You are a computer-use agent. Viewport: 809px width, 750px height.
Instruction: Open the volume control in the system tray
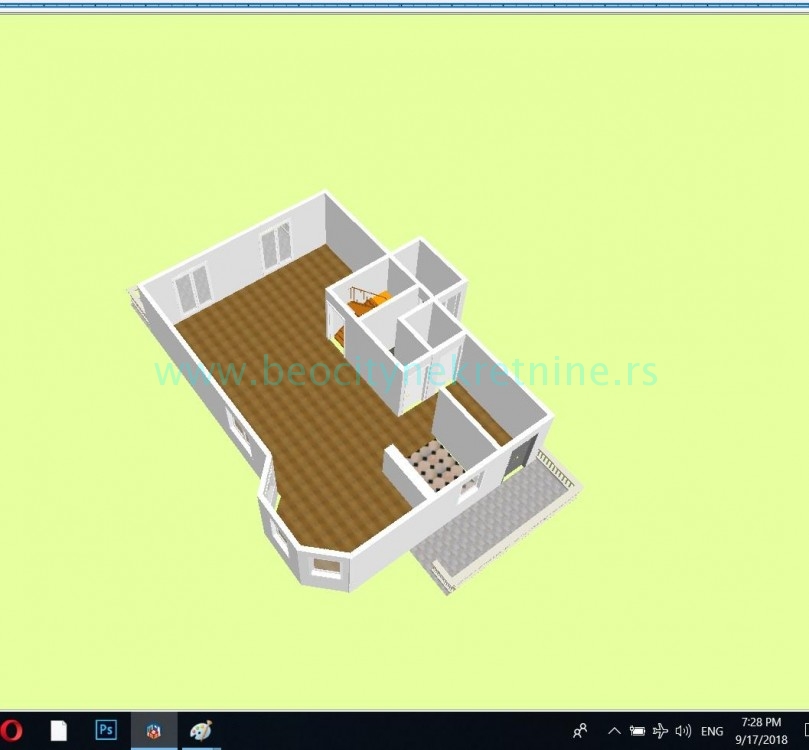pyautogui.click(x=682, y=731)
